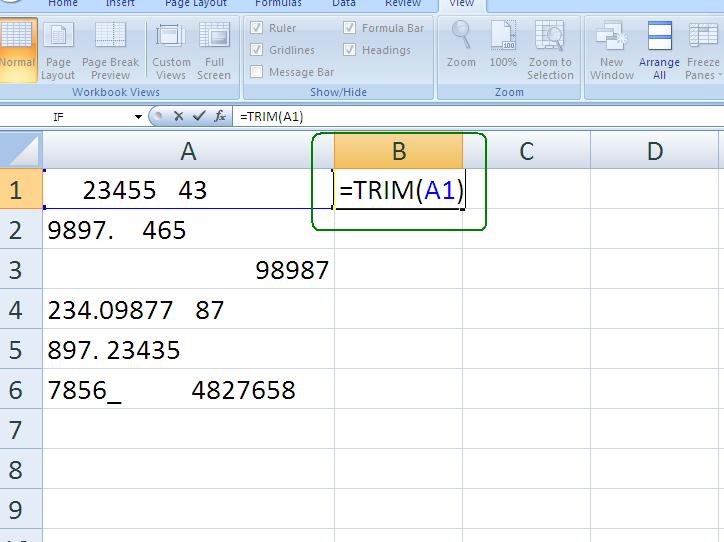Open Page Break Preview
The image size is (724, 542).
pos(110,51)
